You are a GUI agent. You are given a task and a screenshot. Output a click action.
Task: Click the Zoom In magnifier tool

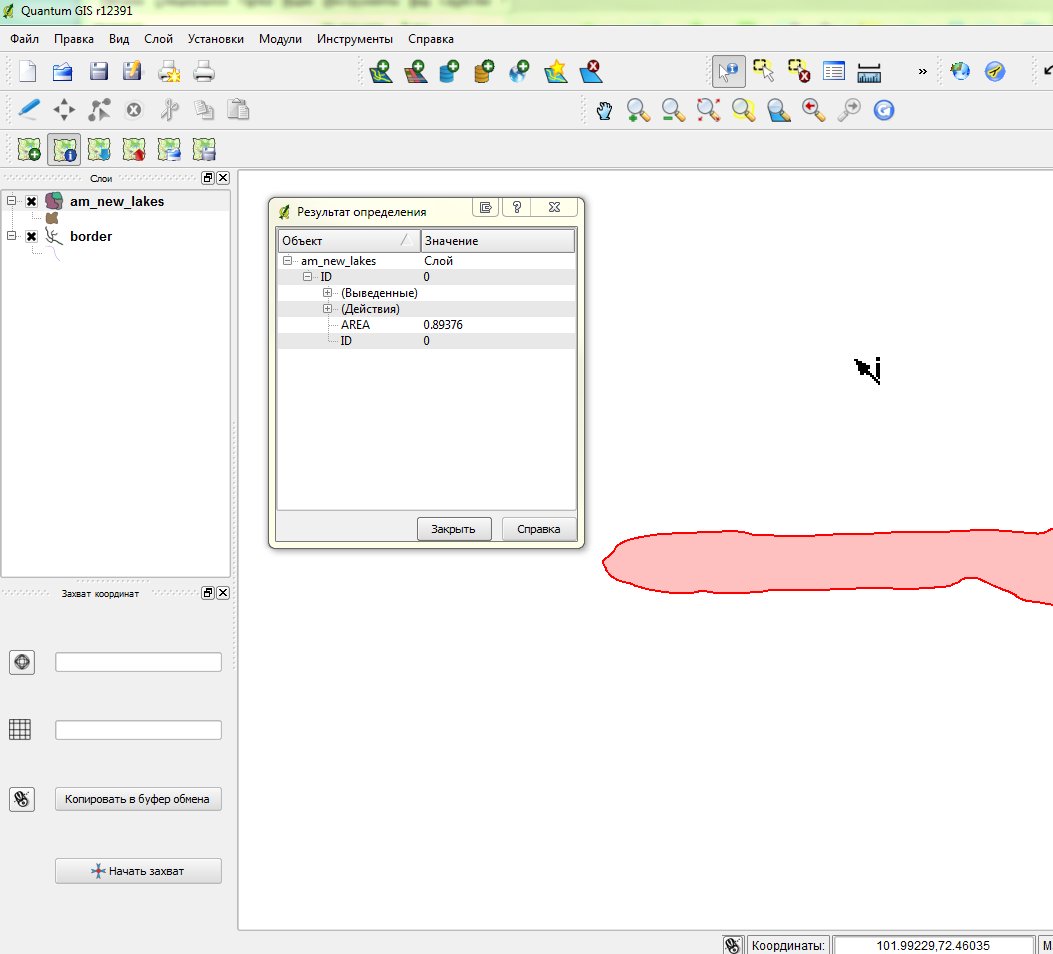point(638,110)
